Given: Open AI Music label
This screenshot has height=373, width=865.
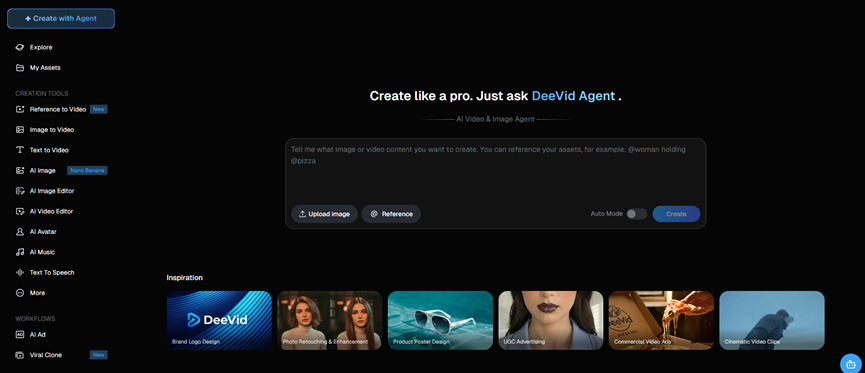Looking at the screenshot, I should (42, 252).
